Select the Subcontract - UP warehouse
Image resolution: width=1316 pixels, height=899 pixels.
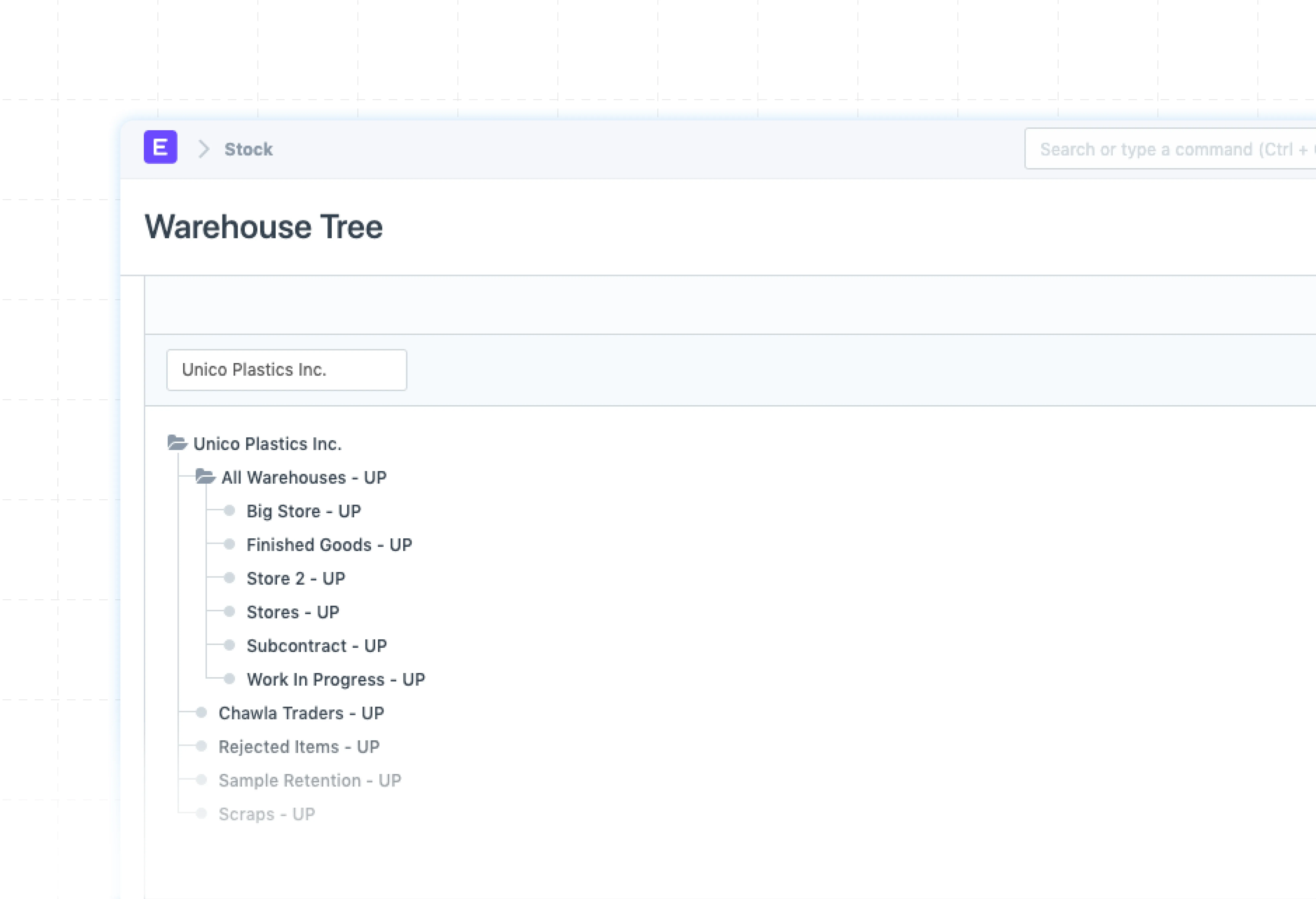click(317, 646)
